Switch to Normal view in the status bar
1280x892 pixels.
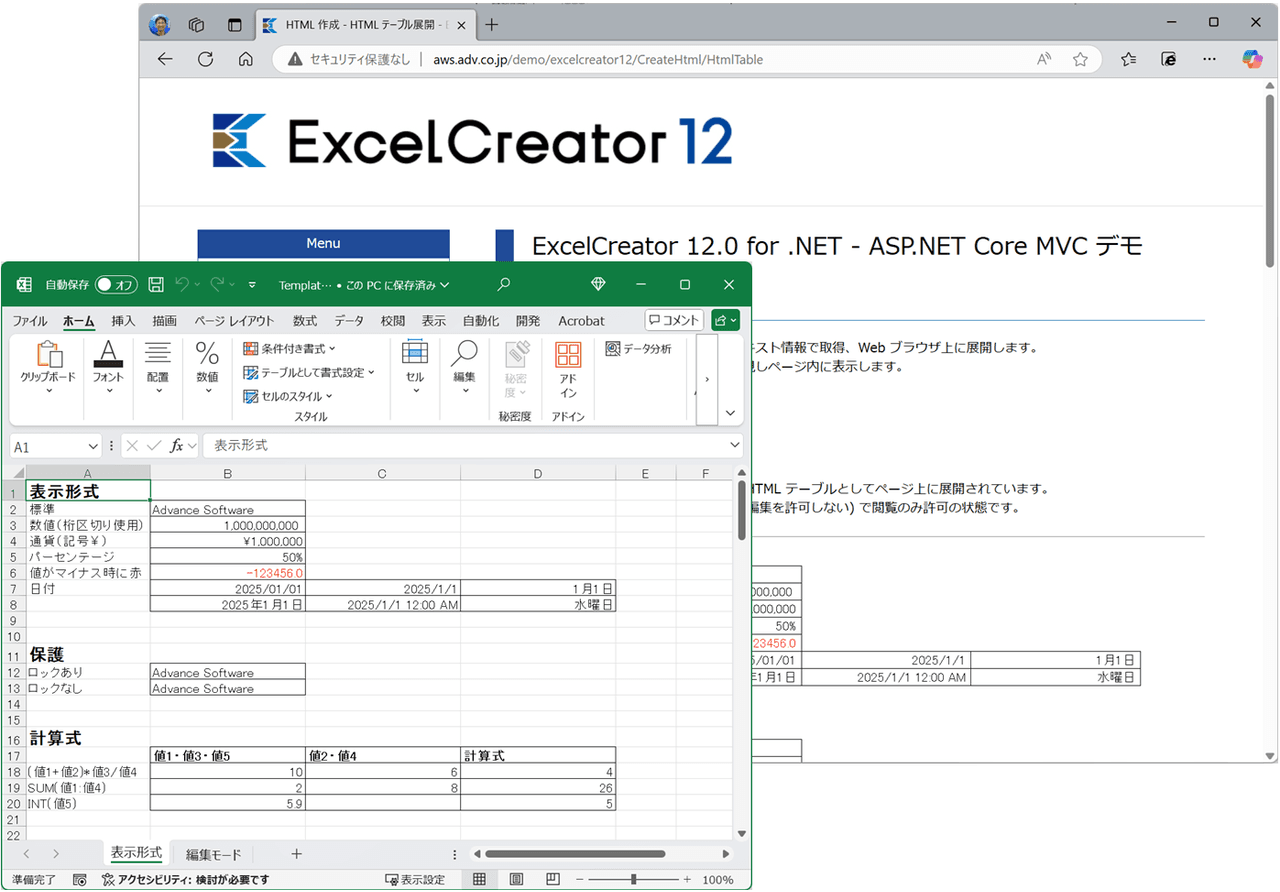[x=480, y=880]
